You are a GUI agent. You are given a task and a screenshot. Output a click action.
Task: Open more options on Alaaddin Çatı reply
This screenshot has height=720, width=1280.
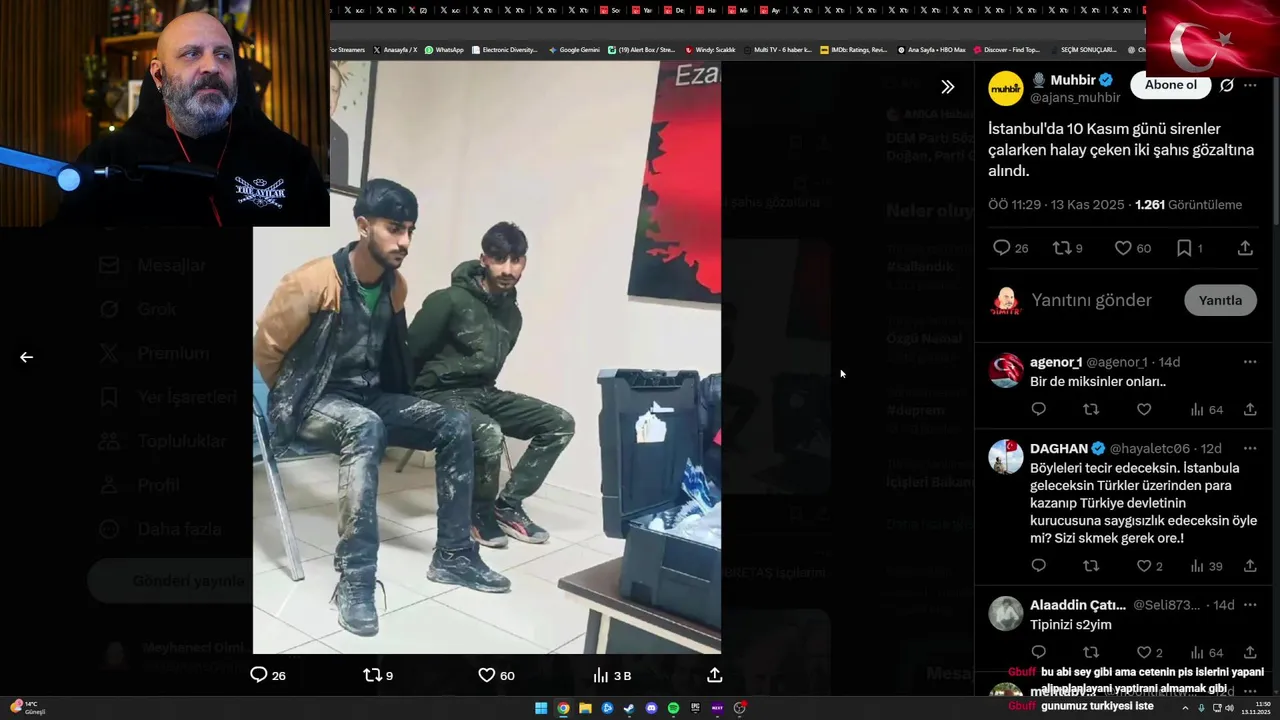[x=1250, y=605]
